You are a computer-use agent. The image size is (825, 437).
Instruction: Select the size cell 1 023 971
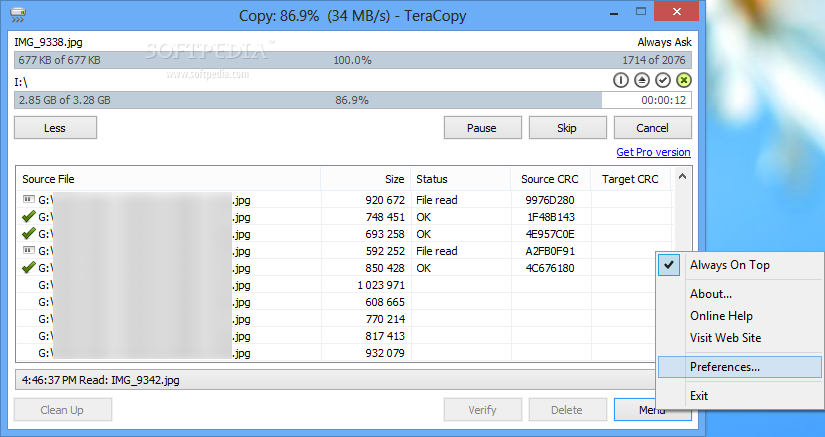pyautogui.click(x=381, y=285)
